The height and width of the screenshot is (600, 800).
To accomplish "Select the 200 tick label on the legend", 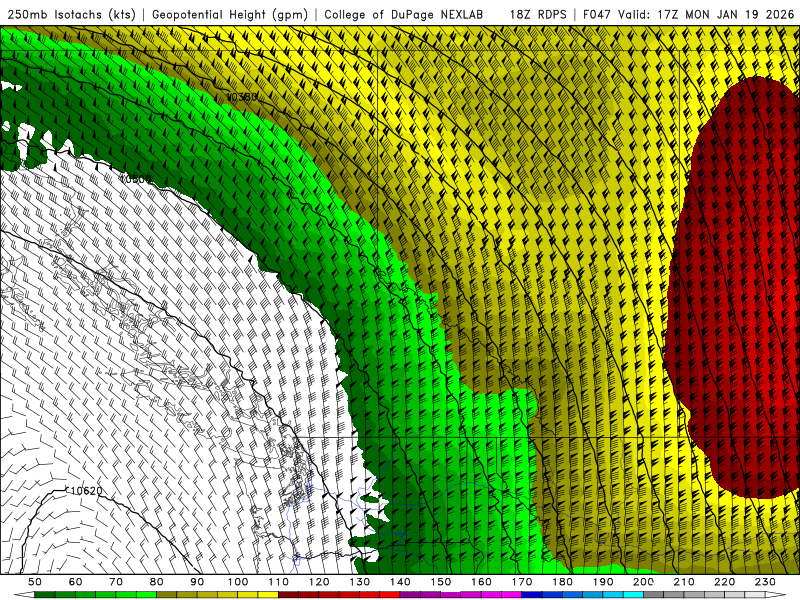I will tap(644, 582).
